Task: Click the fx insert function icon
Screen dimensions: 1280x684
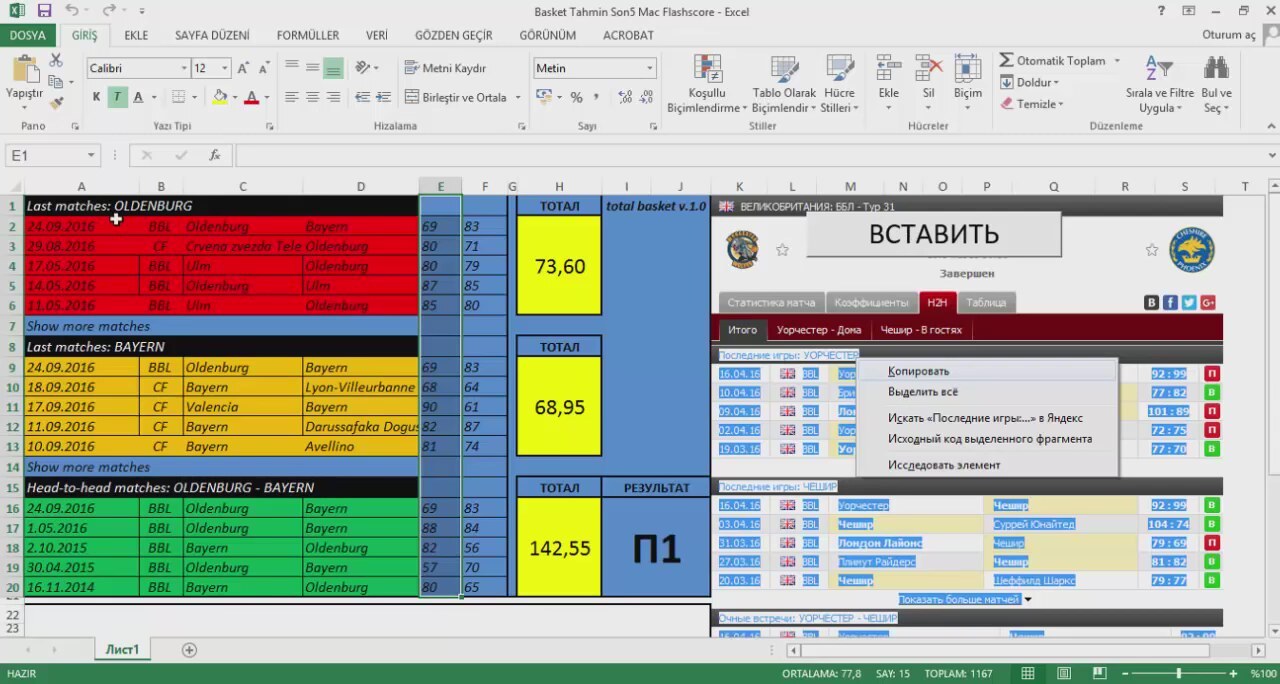Action: click(214, 156)
